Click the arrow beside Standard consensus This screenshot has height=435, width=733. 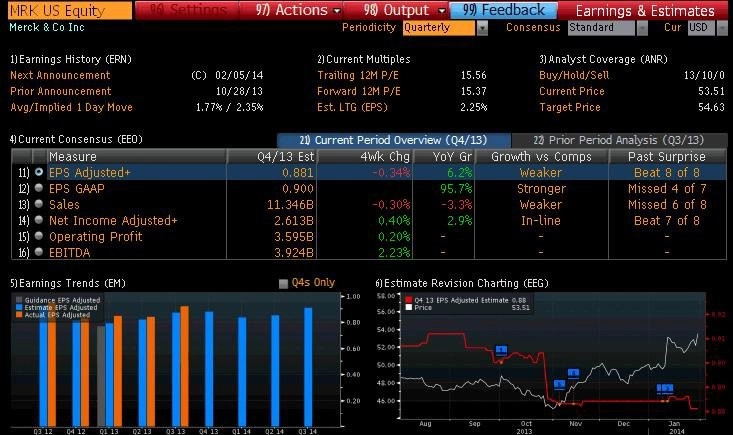[642, 28]
